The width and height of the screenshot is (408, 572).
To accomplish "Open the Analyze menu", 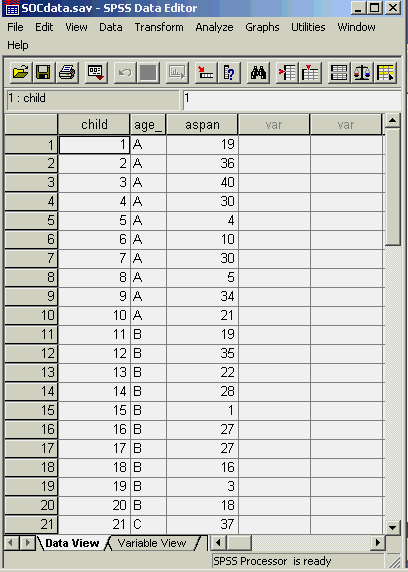I will tap(214, 27).
